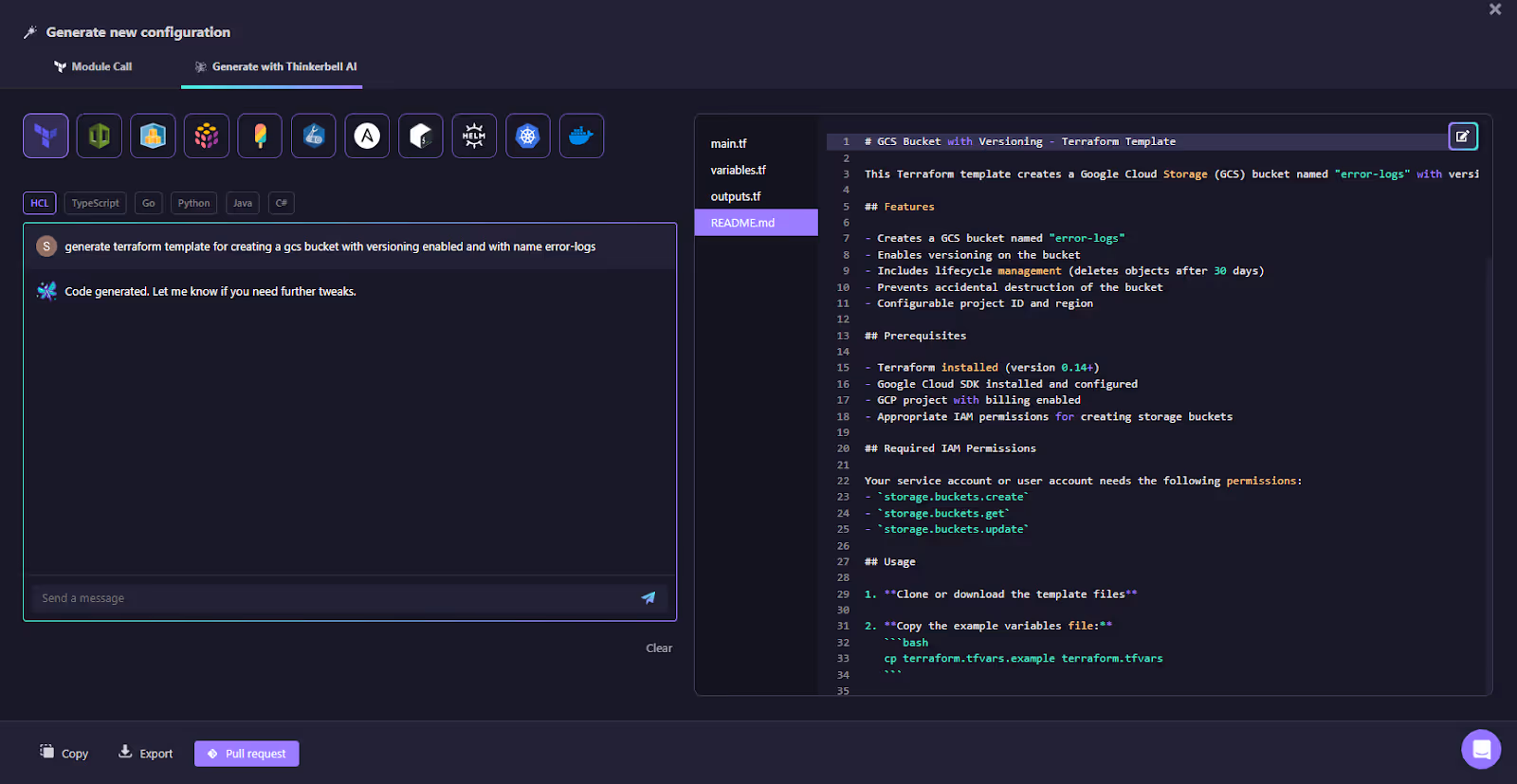Click the 'cp terraform.tfvars.example' command line

point(1023,658)
